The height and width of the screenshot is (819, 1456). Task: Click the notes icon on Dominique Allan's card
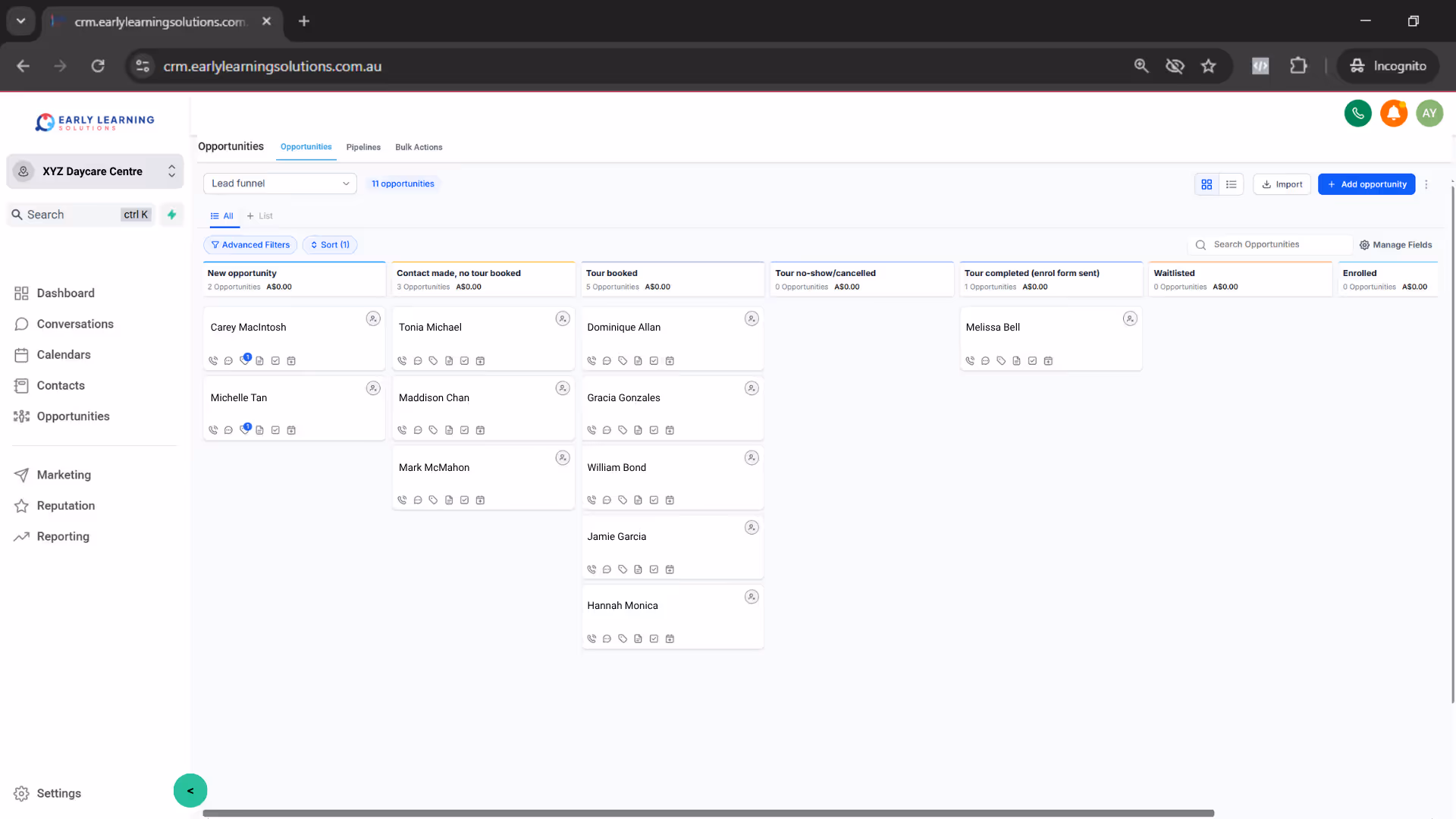(638, 361)
